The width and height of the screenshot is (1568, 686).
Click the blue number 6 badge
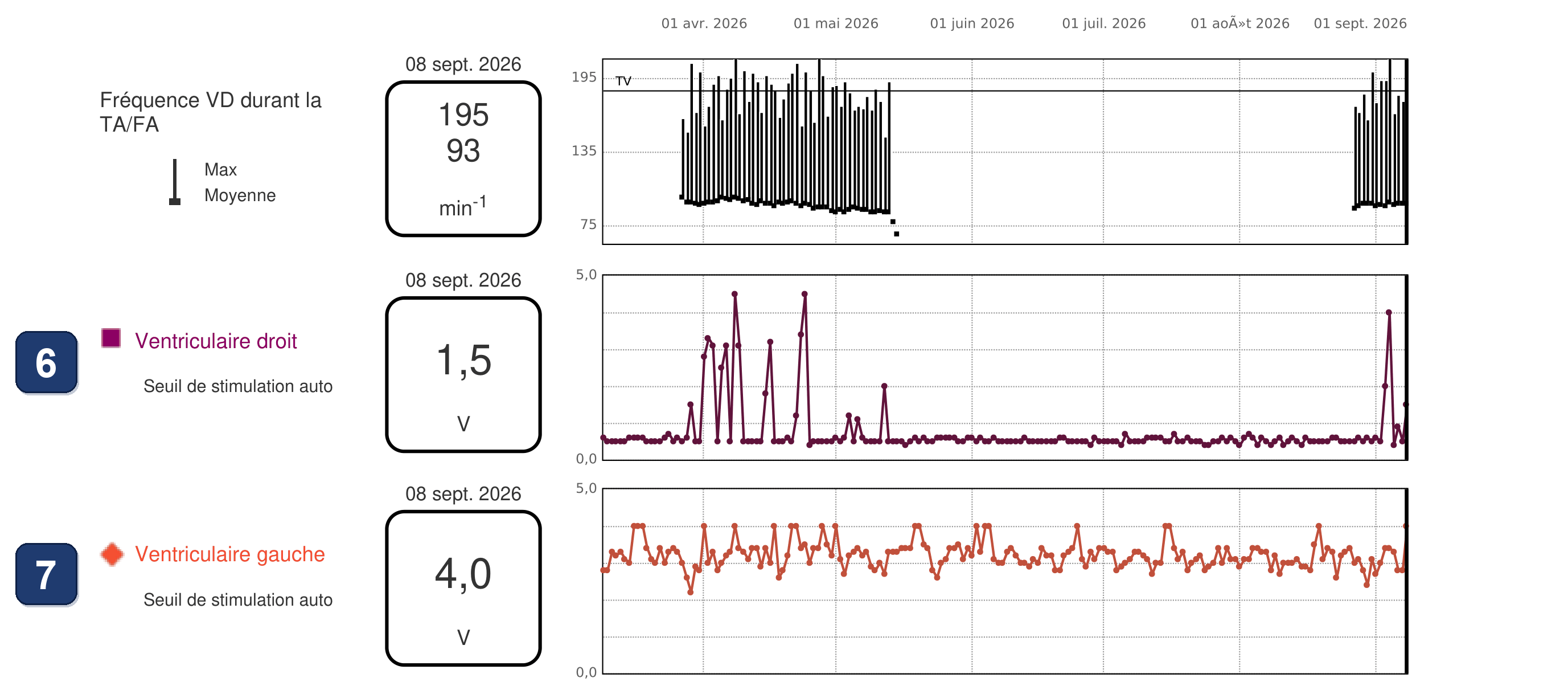46,362
